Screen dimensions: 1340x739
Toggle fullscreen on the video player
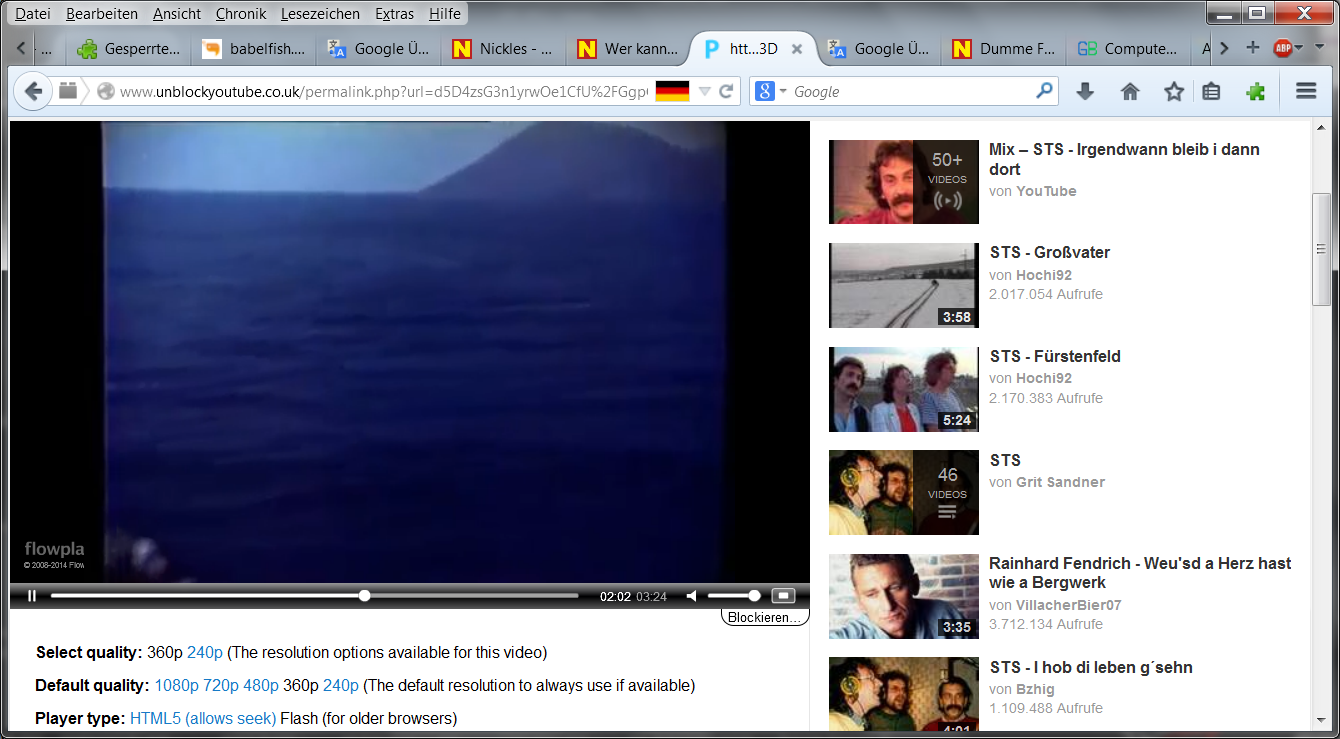783,596
